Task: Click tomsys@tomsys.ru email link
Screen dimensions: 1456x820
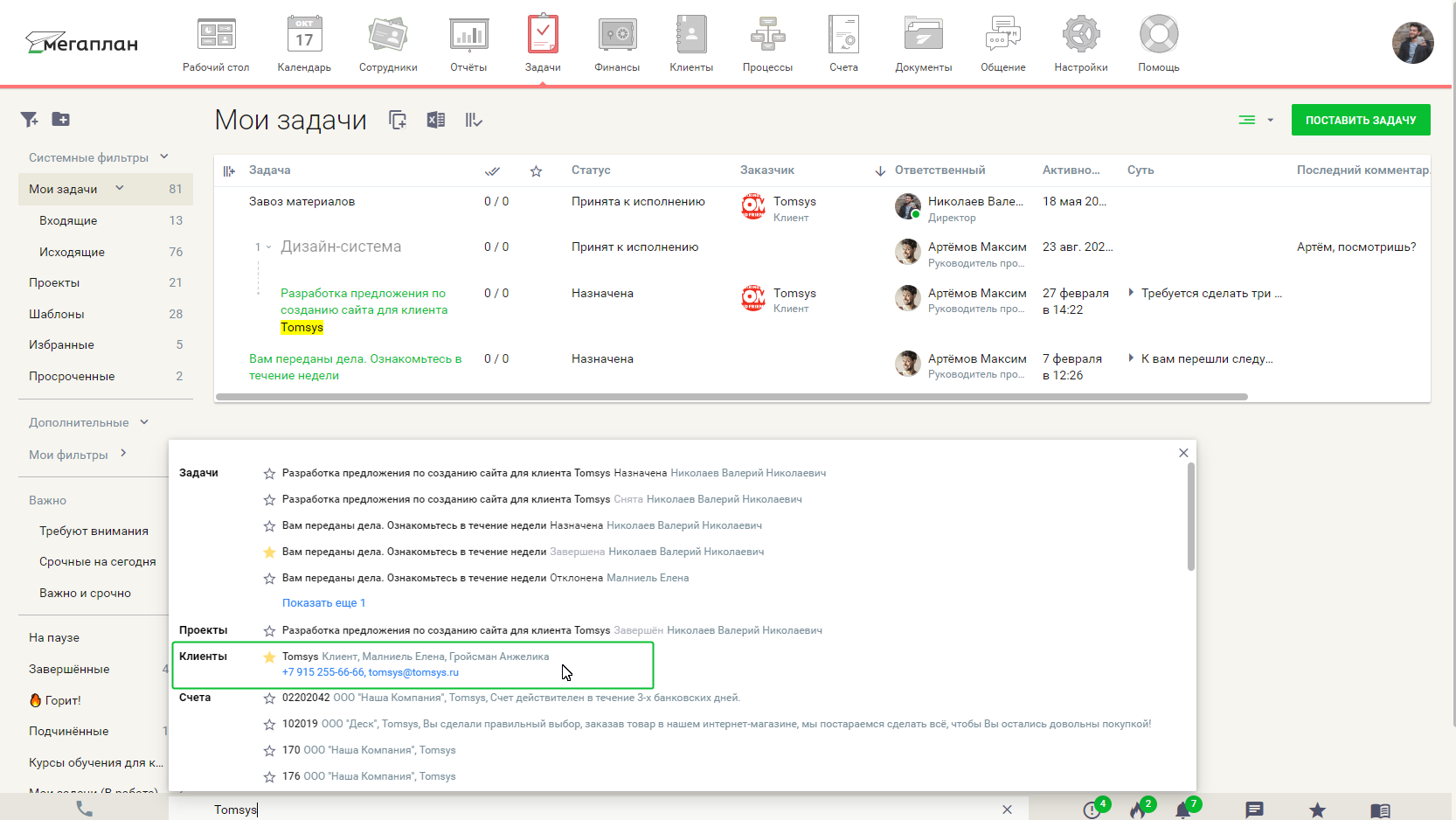Action: point(413,672)
